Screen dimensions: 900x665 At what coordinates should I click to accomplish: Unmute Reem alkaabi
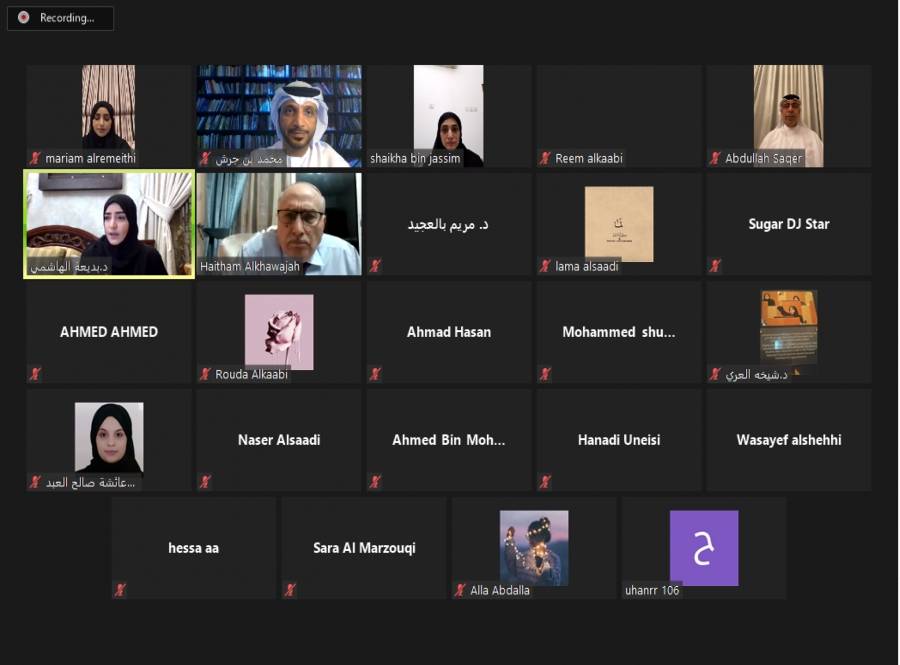point(545,156)
